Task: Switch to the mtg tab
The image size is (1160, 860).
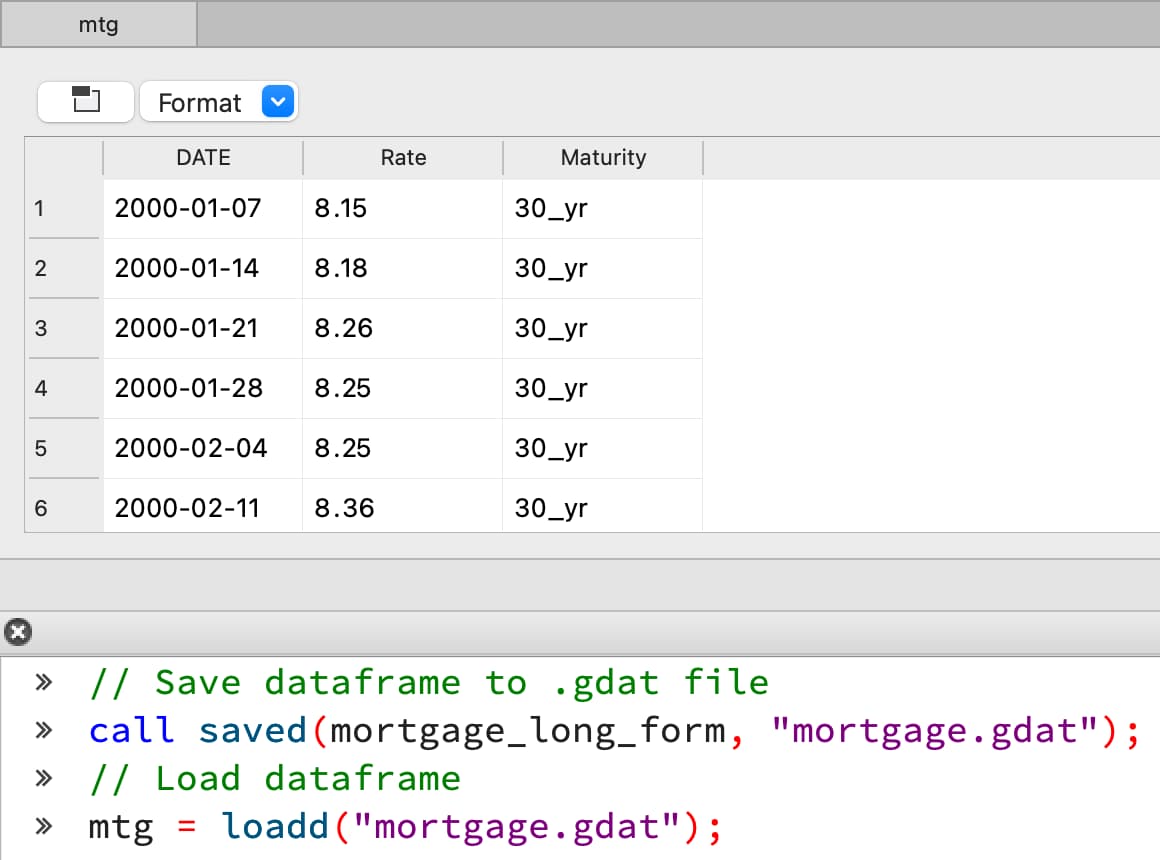Action: click(98, 24)
